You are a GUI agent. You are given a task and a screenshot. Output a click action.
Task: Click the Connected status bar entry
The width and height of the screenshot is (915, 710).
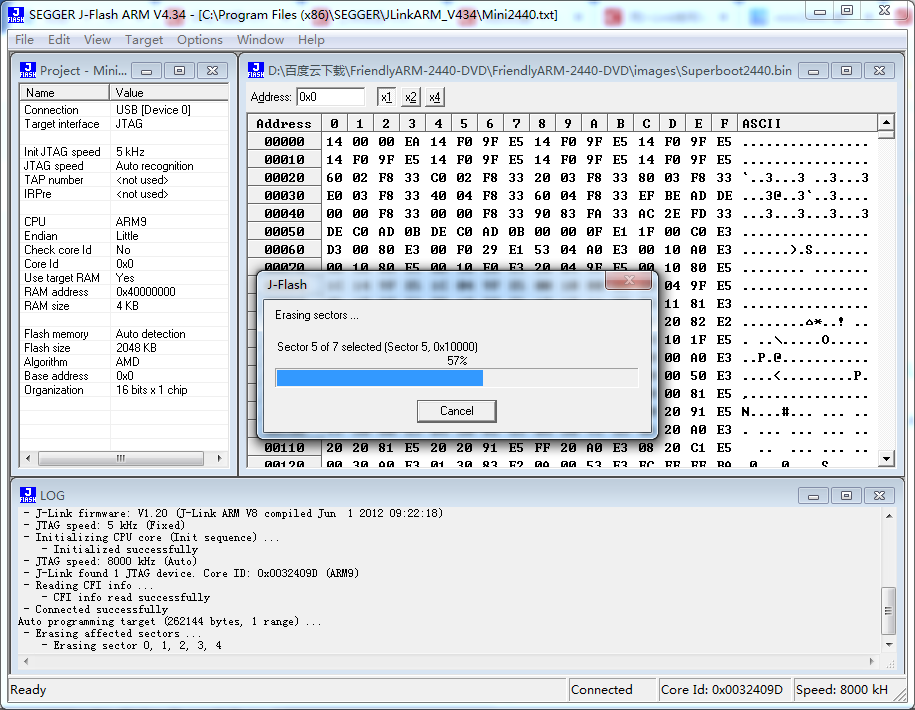612,690
